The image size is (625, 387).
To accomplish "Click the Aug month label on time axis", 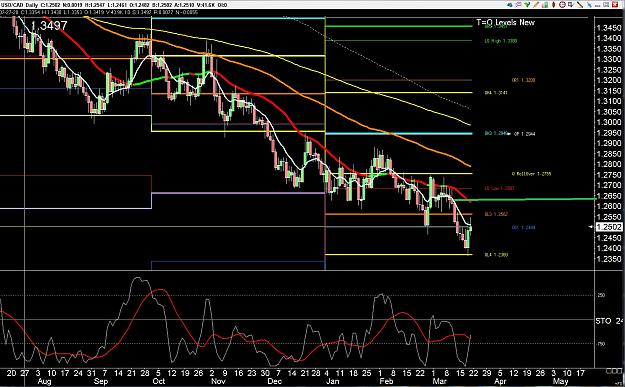I will coord(44,381).
